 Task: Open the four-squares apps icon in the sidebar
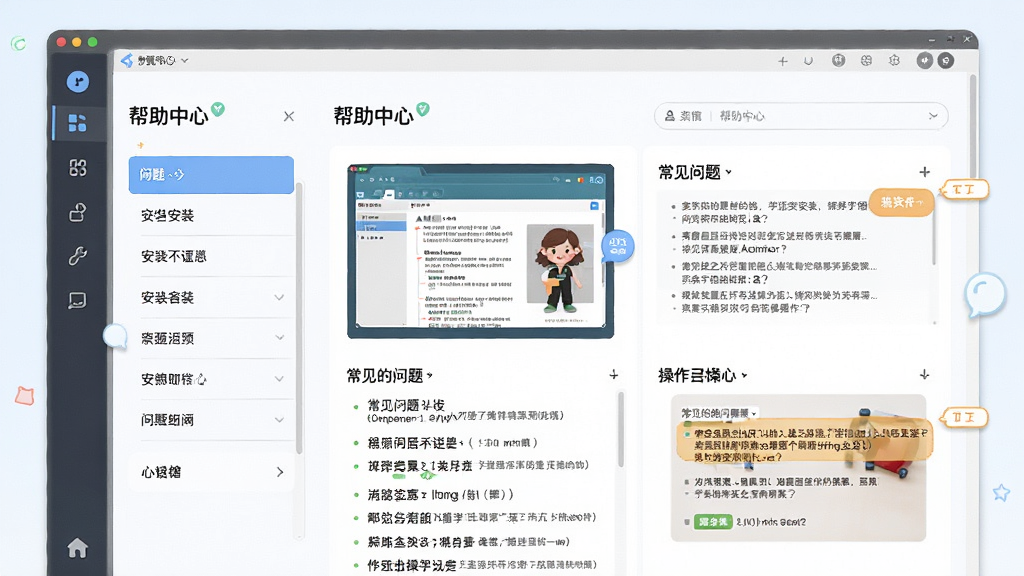coord(78,168)
